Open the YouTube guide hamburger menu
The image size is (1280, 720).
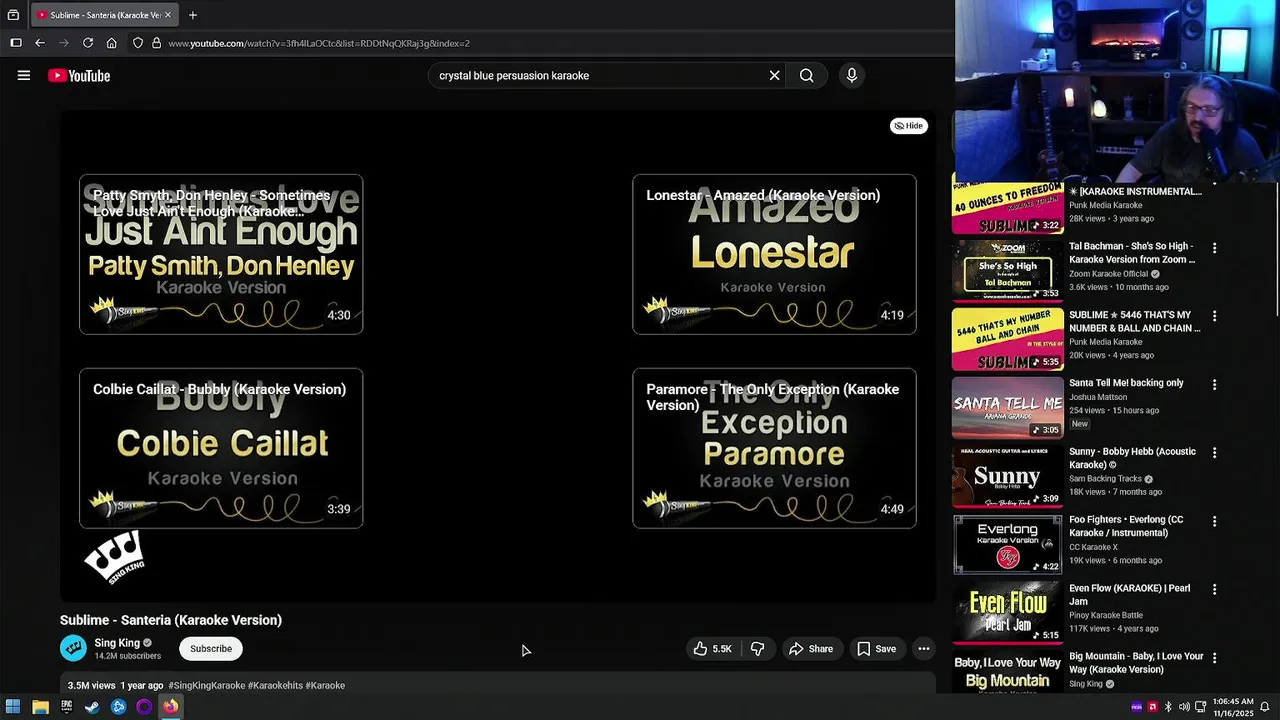[x=24, y=75]
